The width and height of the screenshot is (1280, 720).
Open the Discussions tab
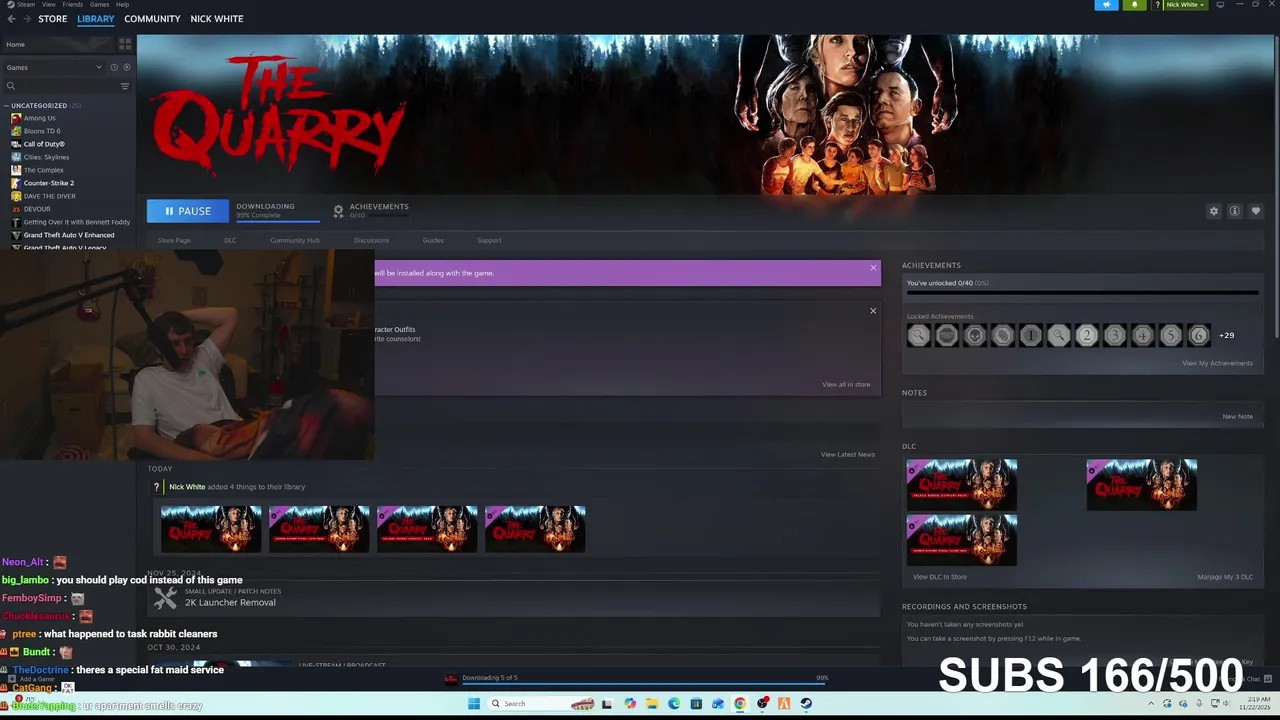tap(371, 241)
